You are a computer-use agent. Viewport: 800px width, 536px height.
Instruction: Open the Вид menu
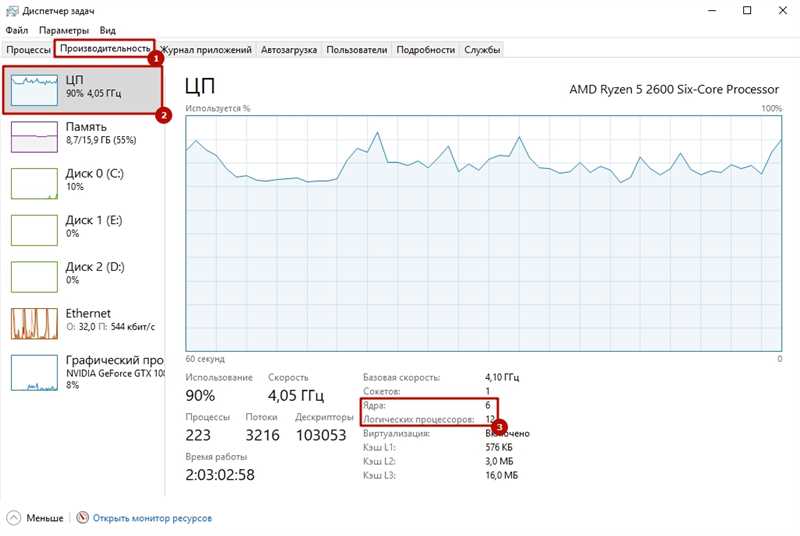[107, 30]
